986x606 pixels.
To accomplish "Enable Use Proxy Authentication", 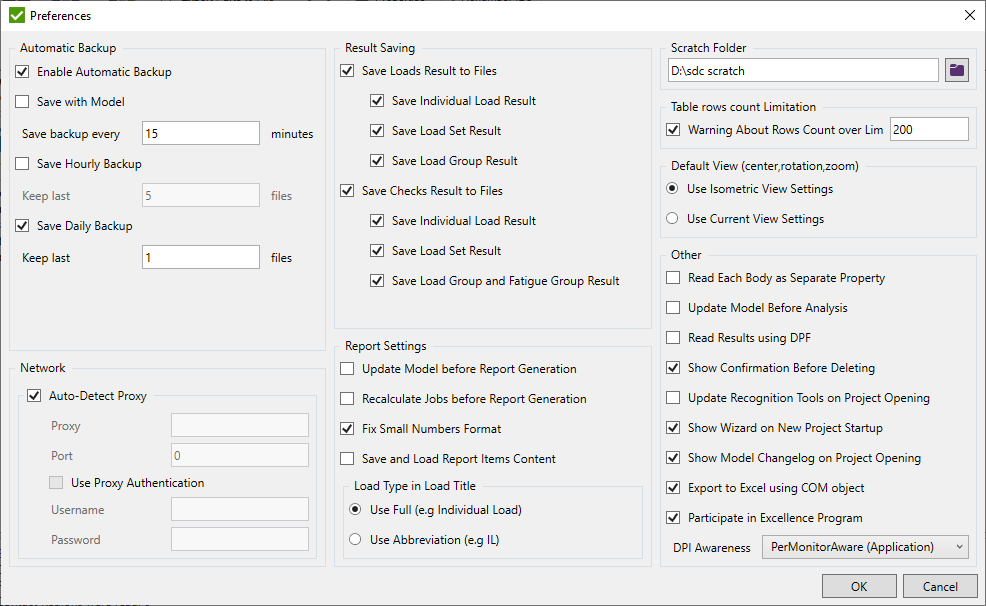I will [x=56, y=482].
